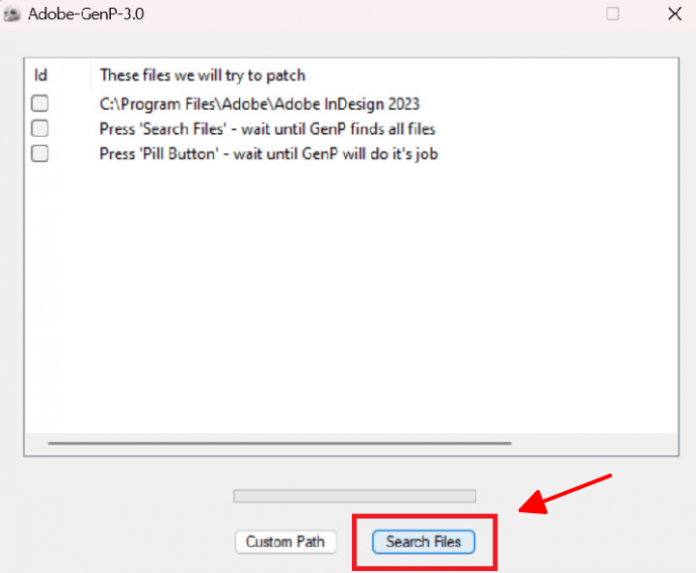The image size is (696, 573).
Task: Tick the checkbox for Adobe InDesign 2023 path
Action: point(40,103)
